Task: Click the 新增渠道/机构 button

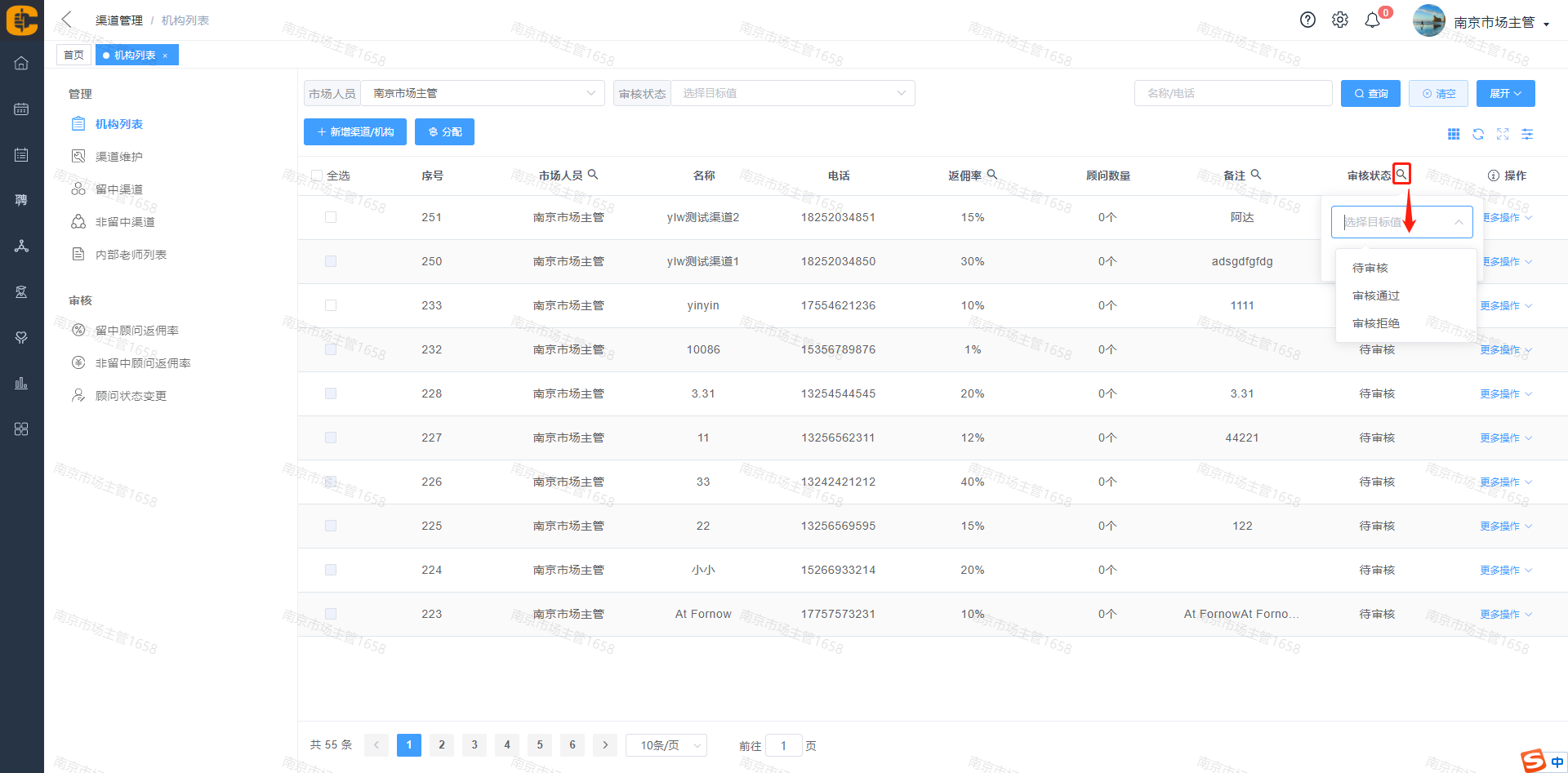Action: [x=355, y=131]
